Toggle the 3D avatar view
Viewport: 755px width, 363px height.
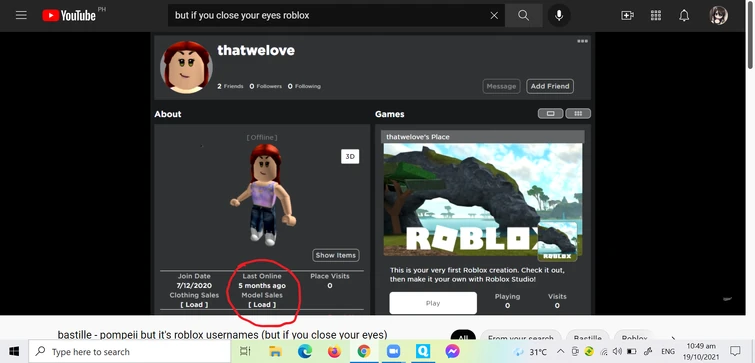350,156
